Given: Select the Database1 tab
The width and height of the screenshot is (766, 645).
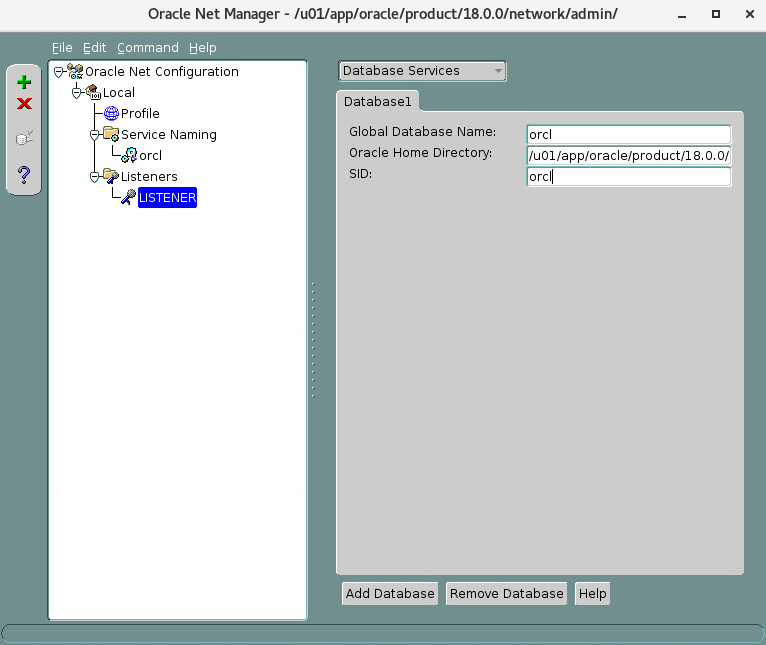Looking at the screenshot, I should (377, 102).
